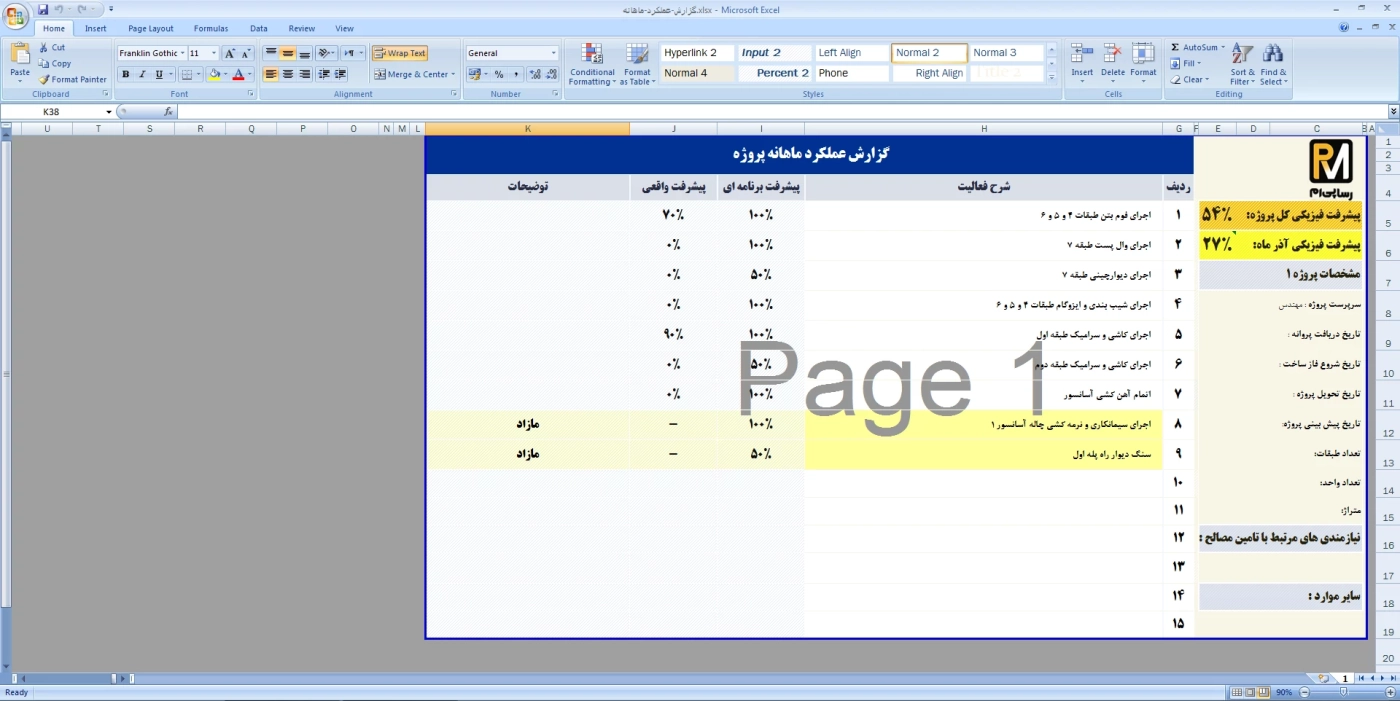The width and height of the screenshot is (1400, 701).
Task: Open the Find & Select menu
Action: tap(1273, 64)
